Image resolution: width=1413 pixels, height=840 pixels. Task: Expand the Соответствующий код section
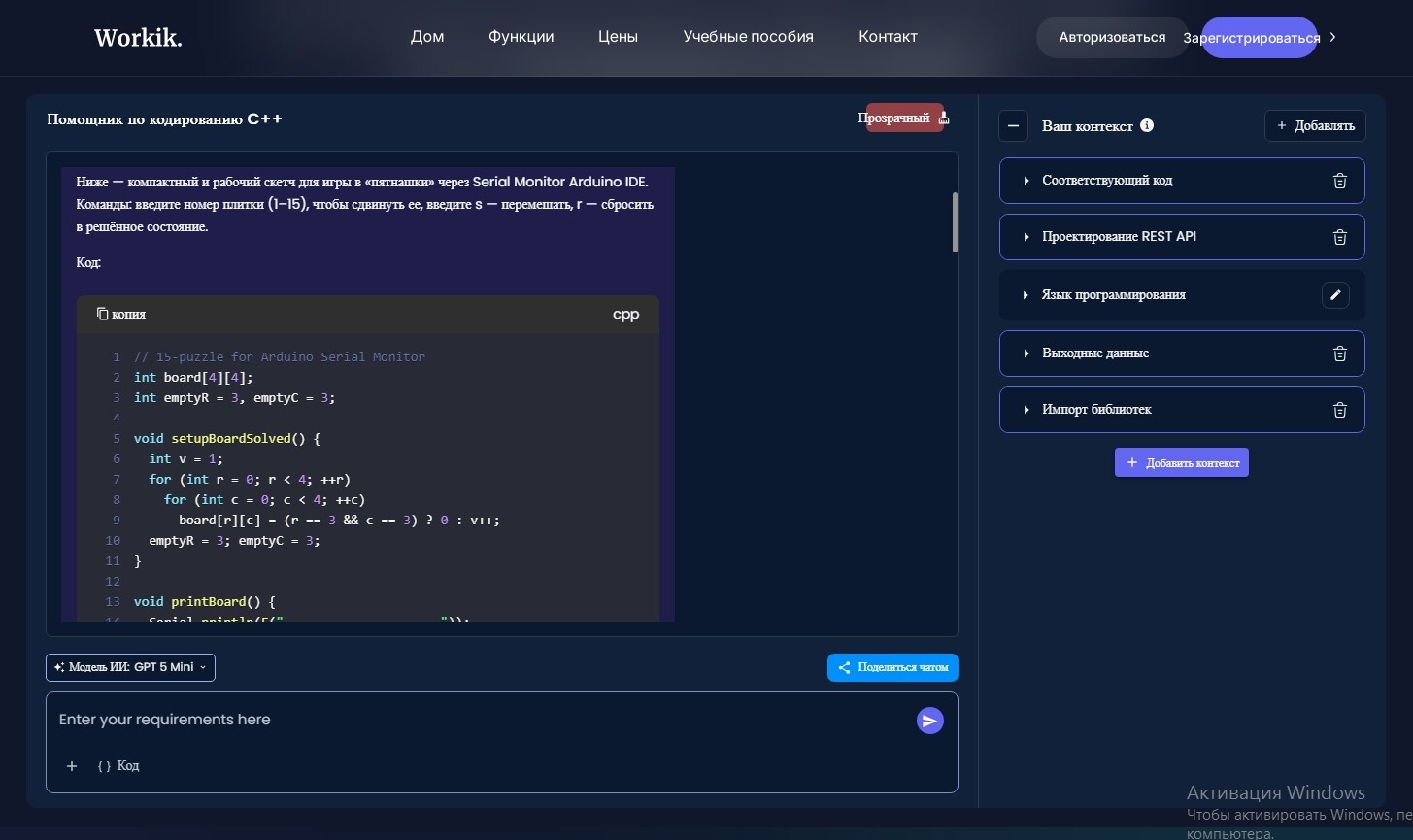pos(1026,181)
